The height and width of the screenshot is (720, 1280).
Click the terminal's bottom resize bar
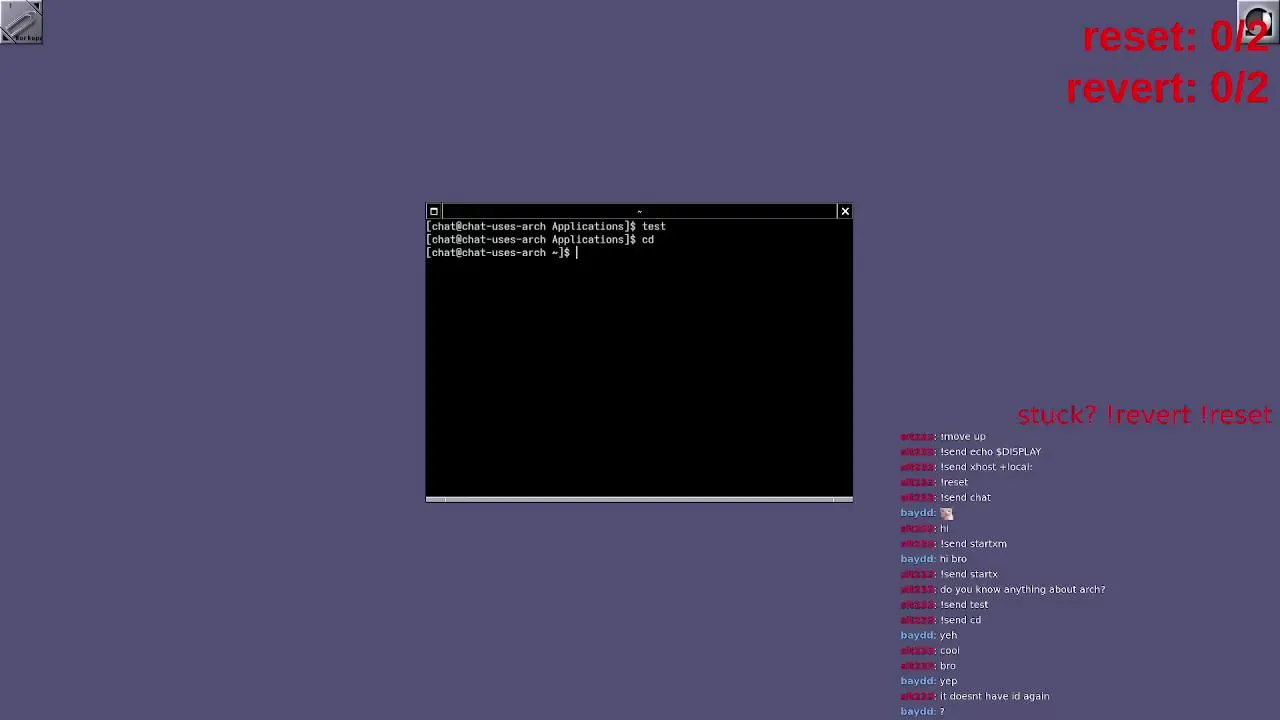coord(639,498)
